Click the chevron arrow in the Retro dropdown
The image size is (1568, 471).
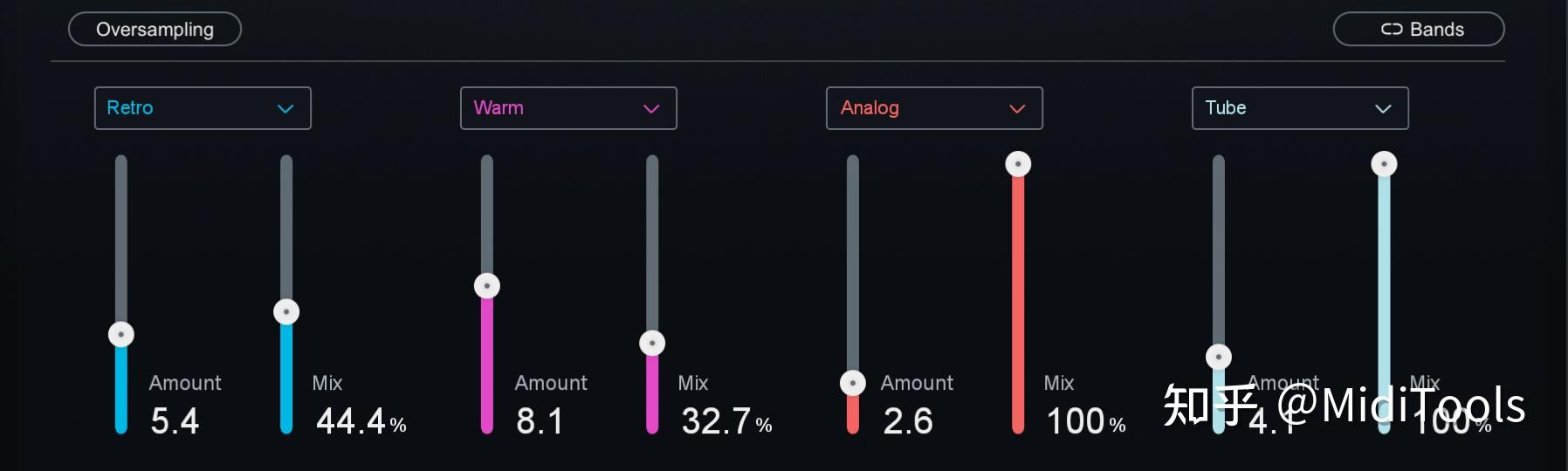[x=285, y=109]
